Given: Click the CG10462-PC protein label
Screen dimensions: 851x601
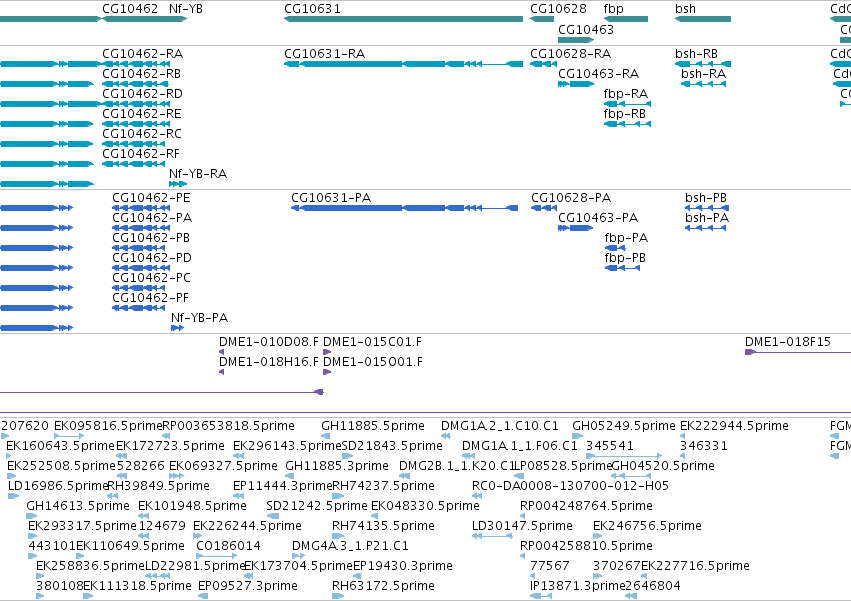Looking at the screenshot, I should [x=151, y=277].
